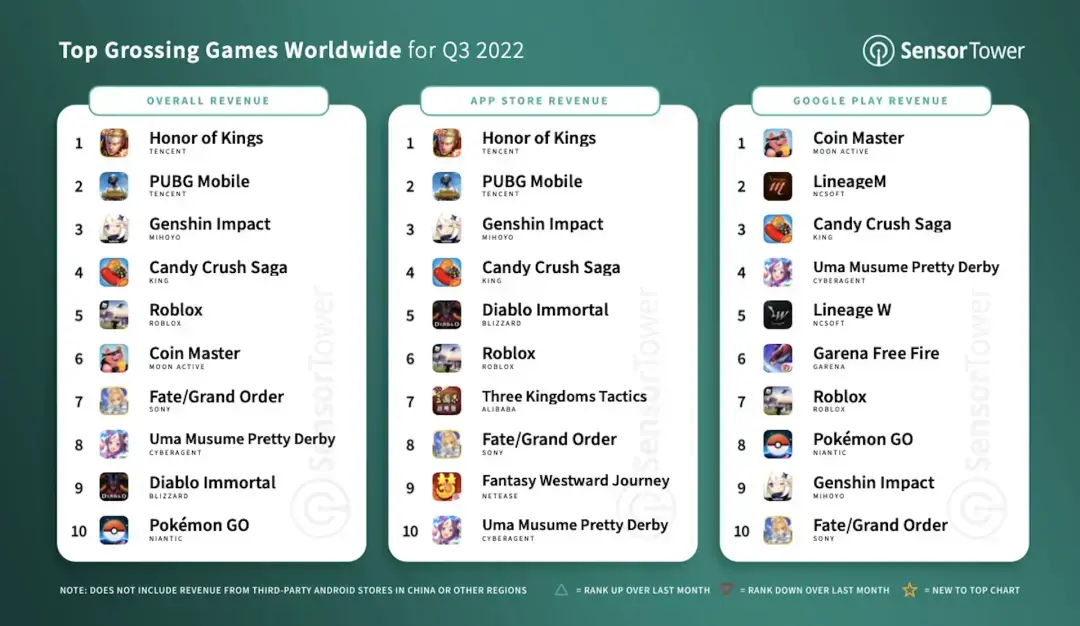
Task: Click the Three Kingdoms Tactics icon
Action: pos(447,401)
